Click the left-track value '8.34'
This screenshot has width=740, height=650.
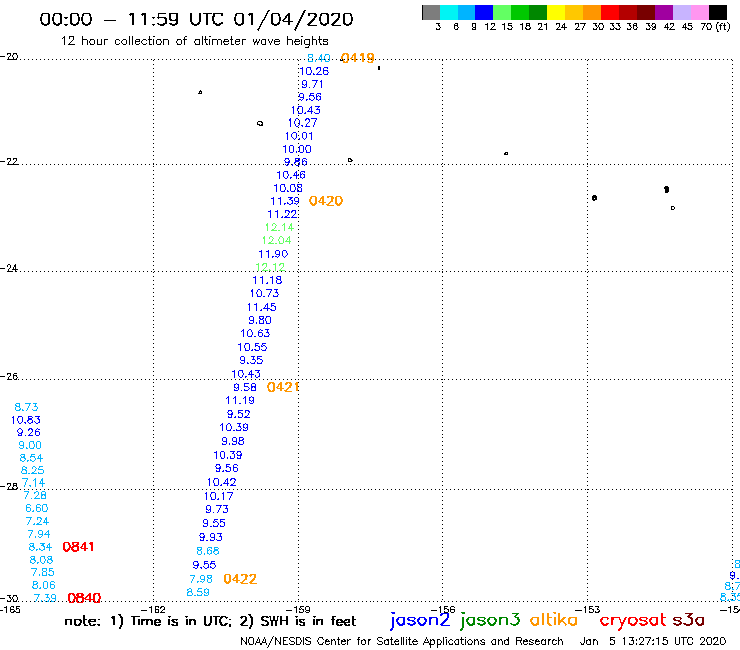[40, 547]
